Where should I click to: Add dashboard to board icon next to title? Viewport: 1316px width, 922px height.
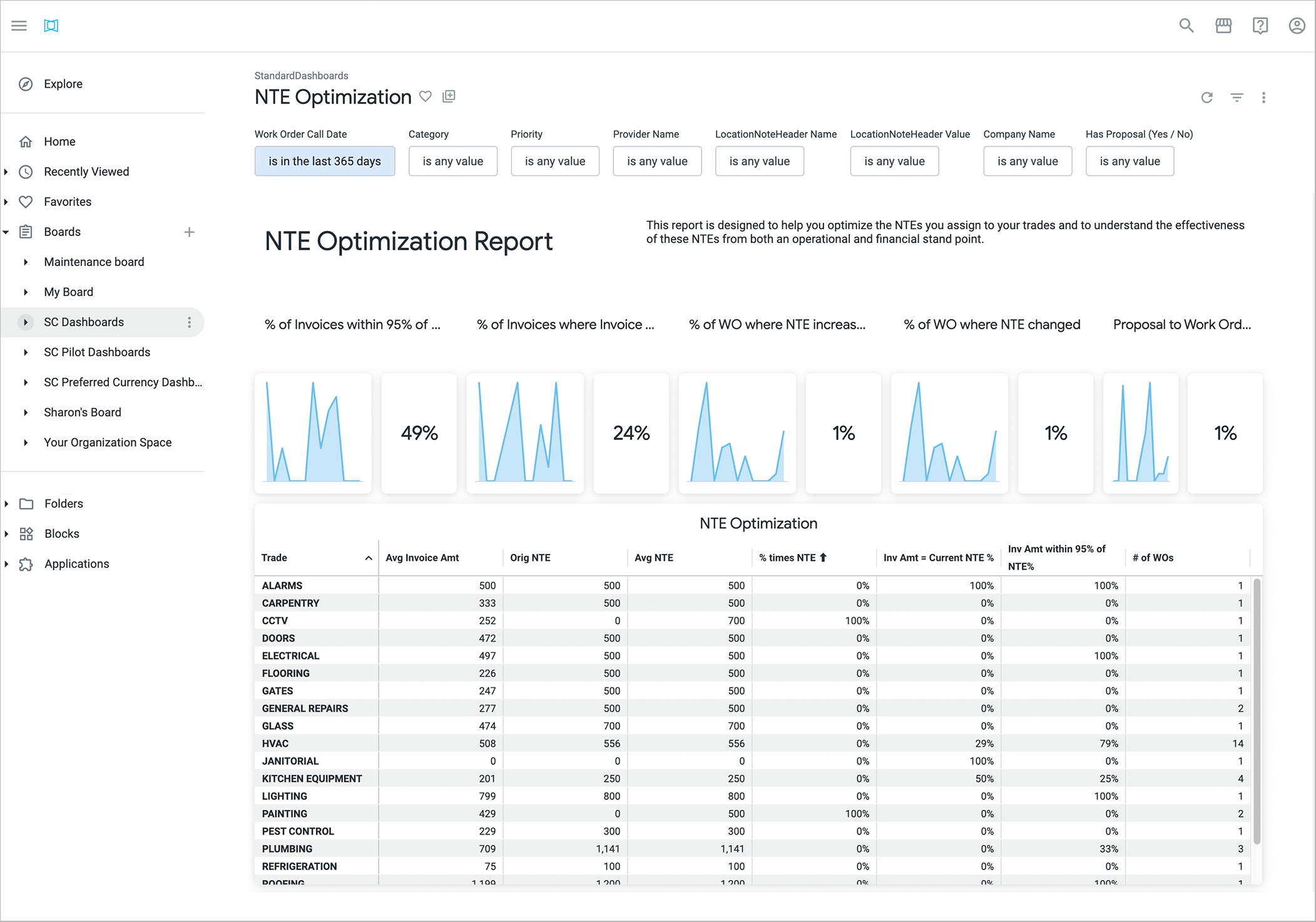point(449,96)
